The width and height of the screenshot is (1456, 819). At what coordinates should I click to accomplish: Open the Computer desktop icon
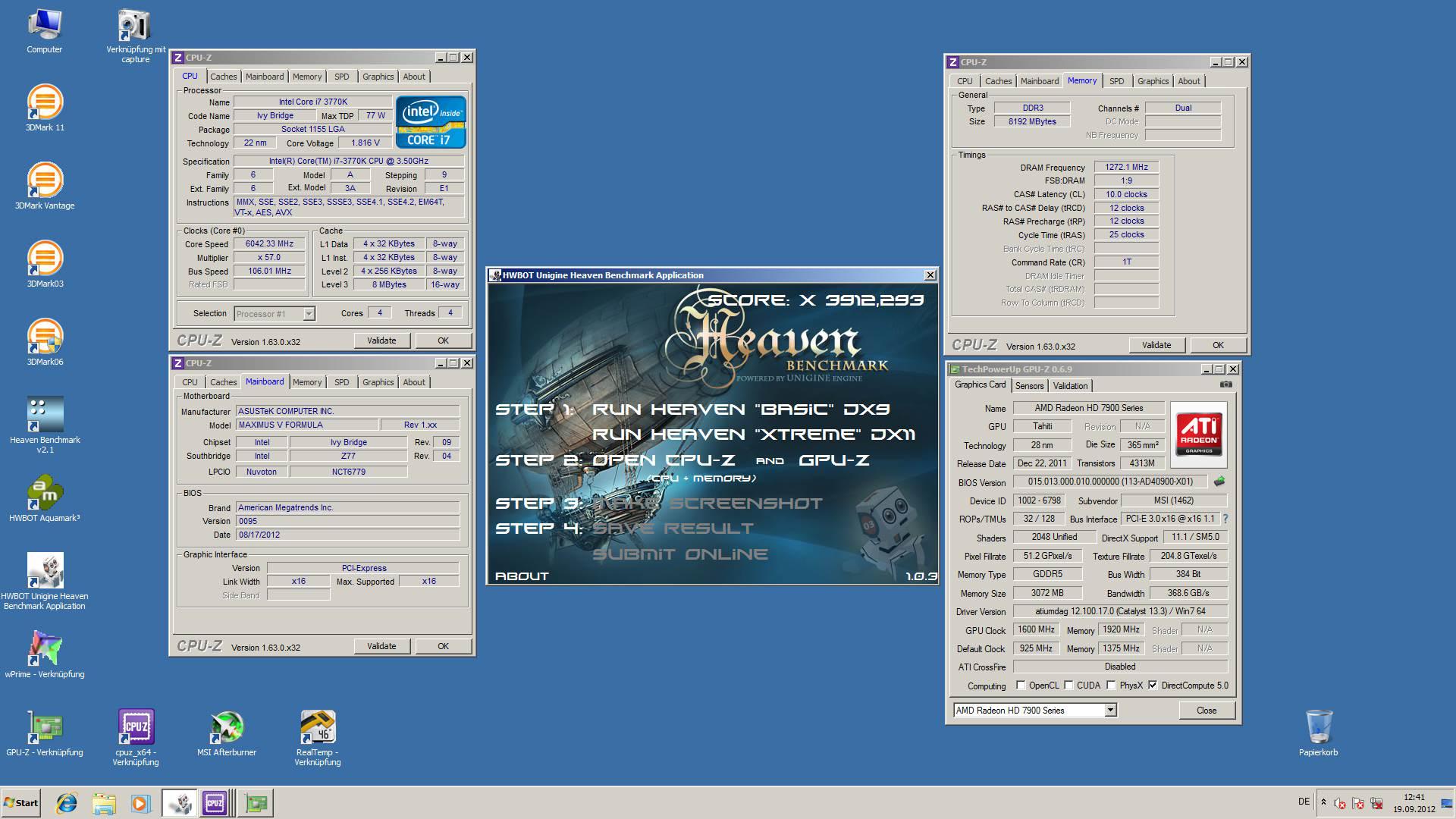click(44, 30)
